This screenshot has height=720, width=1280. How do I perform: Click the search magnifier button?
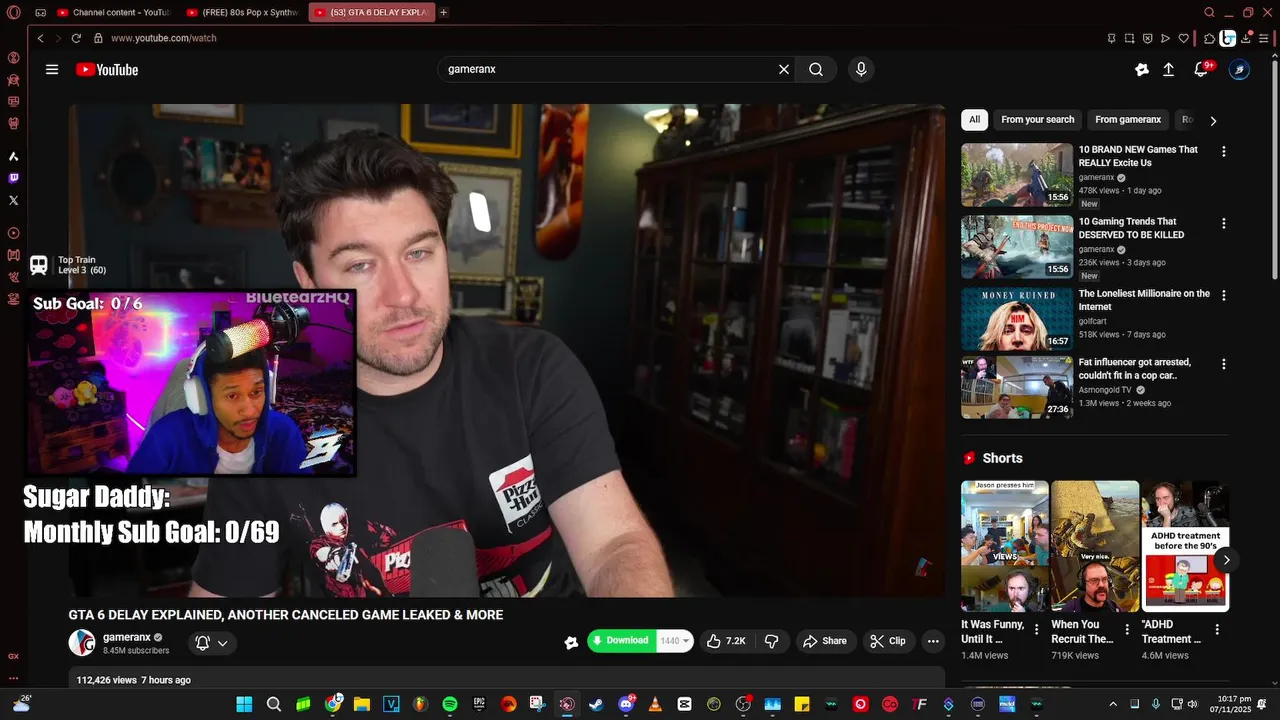(x=816, y=69)
